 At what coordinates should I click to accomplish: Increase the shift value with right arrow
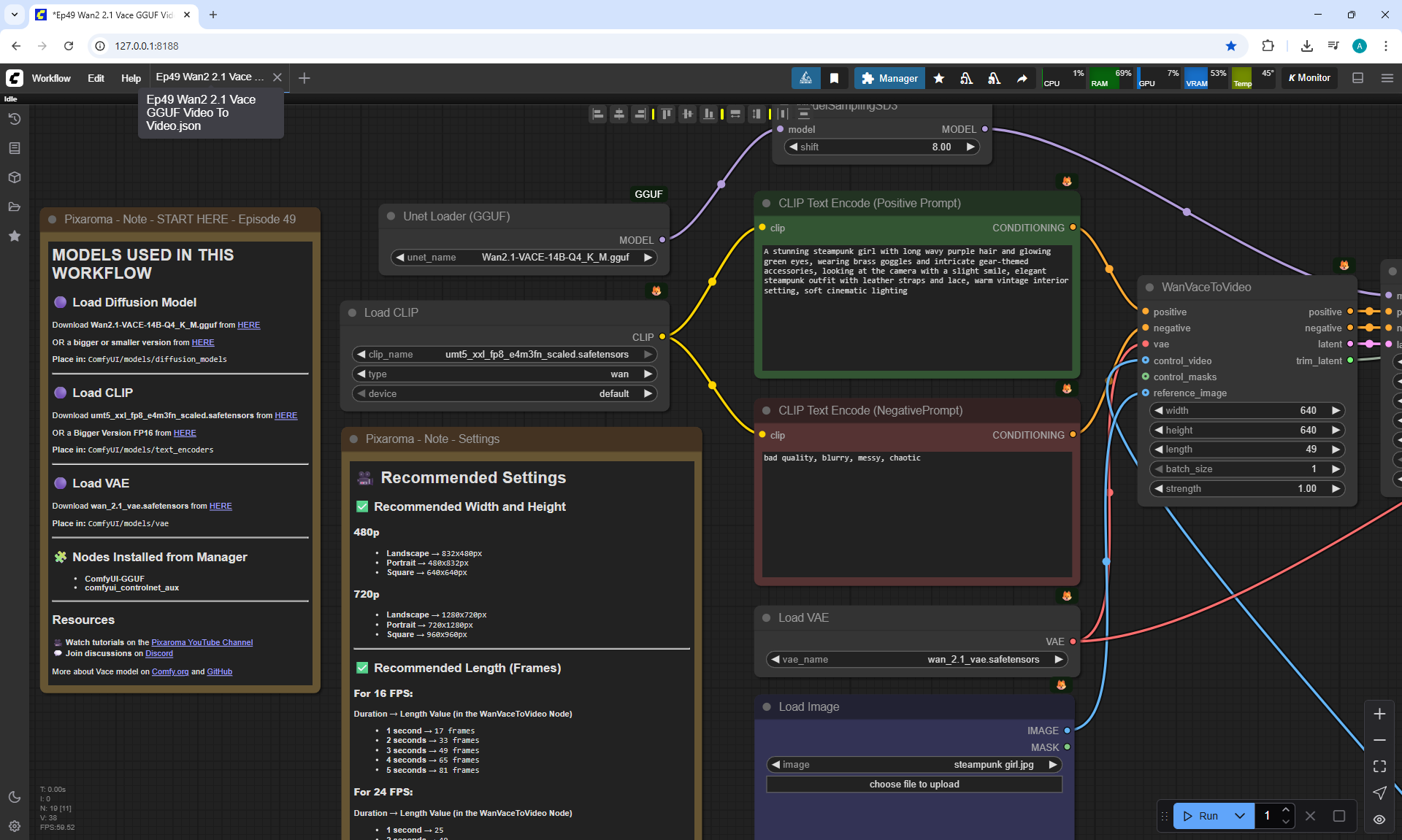coord(970,147)
